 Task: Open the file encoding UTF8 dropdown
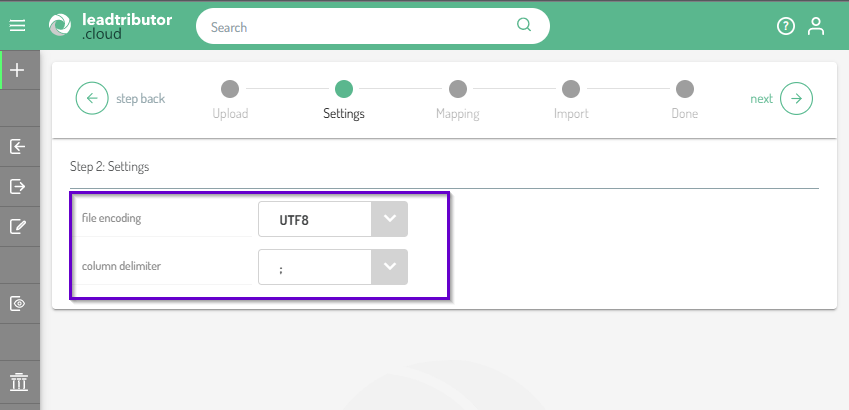click(x=333, y=219)
